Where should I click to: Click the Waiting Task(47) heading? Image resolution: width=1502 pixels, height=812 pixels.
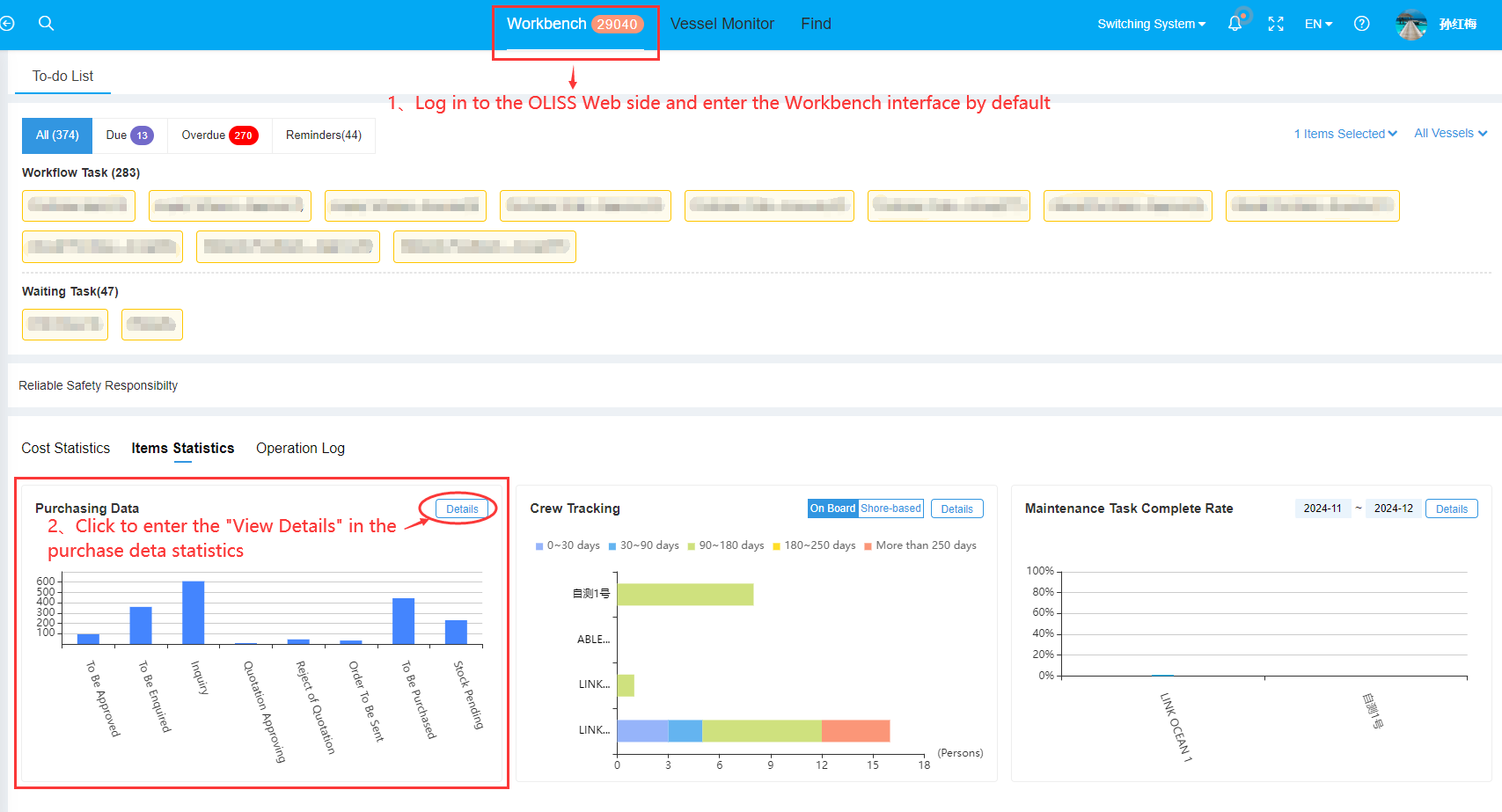[x=70, y=291]
